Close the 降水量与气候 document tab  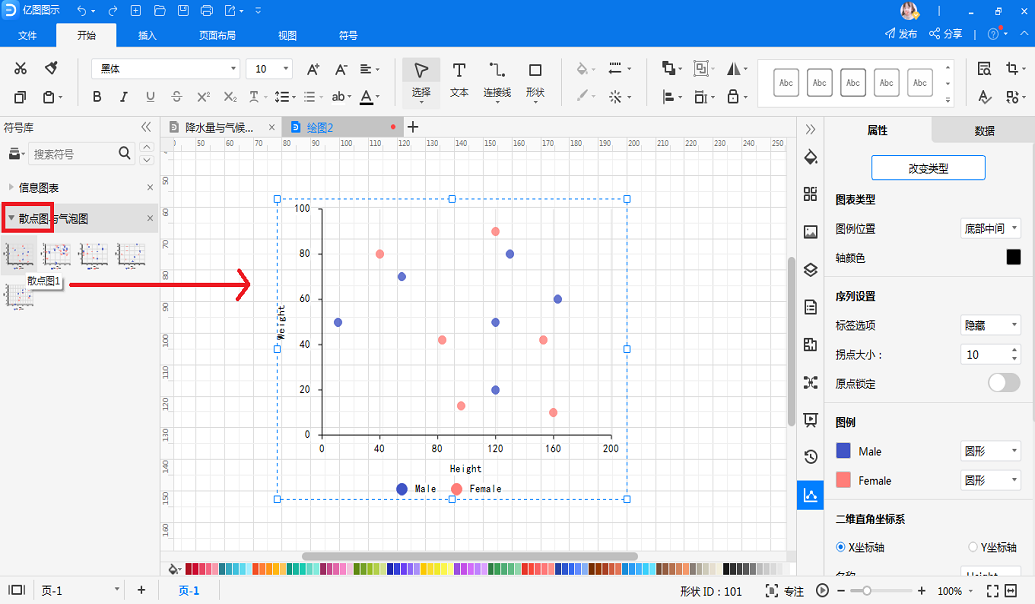[x=271, y=127]
